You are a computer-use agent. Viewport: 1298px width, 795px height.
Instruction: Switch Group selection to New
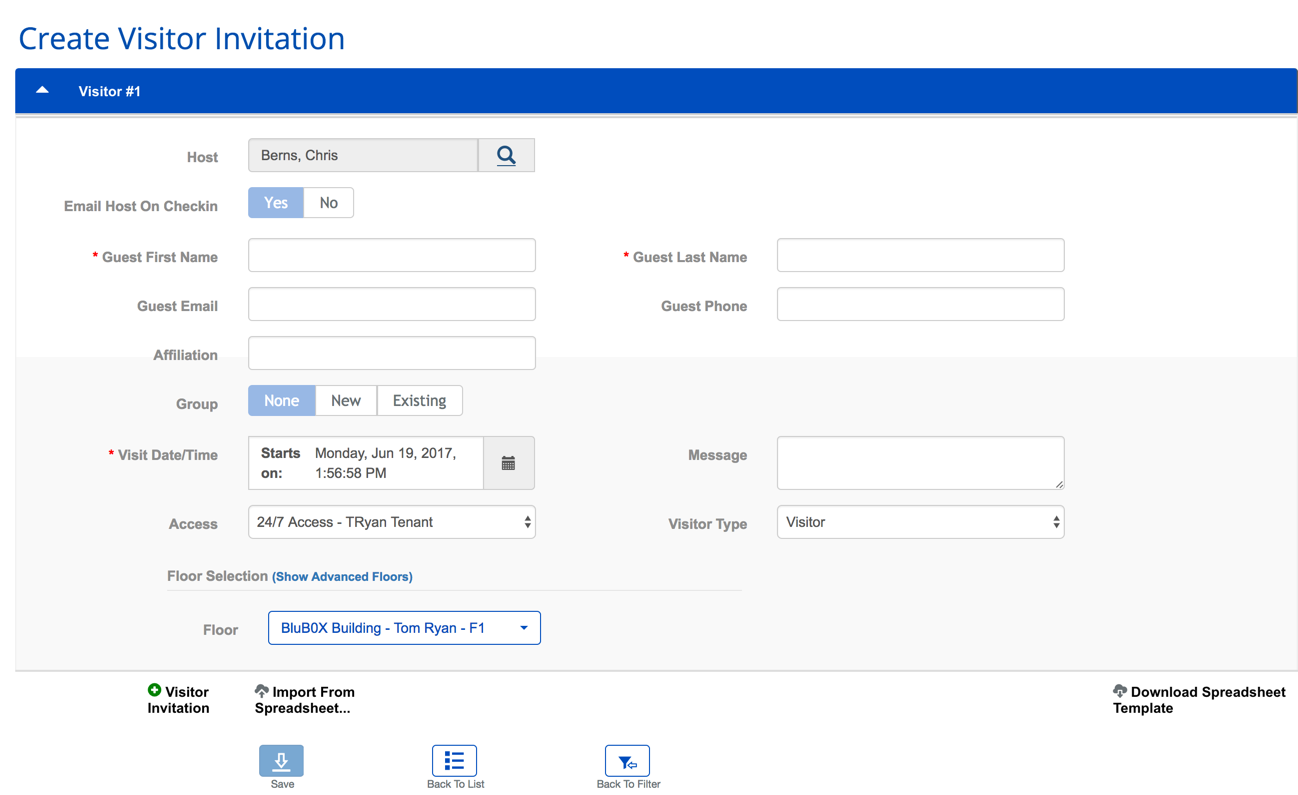pos(345,400)
